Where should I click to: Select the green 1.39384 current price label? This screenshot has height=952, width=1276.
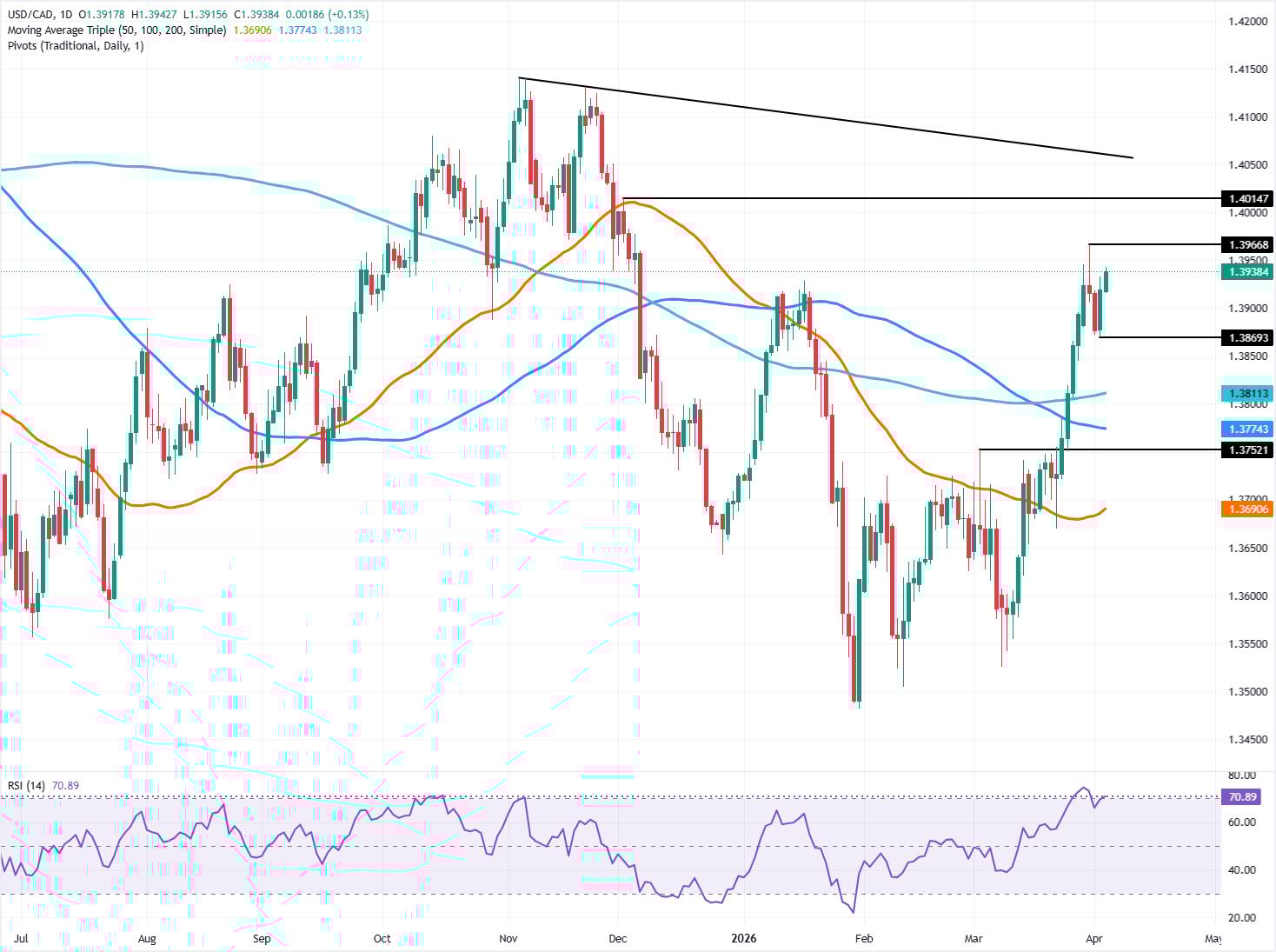(x=1247, y=272)
